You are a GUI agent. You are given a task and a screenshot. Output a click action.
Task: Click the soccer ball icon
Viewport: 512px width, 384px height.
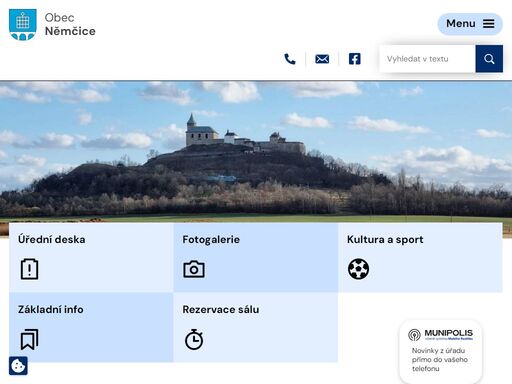358,269
